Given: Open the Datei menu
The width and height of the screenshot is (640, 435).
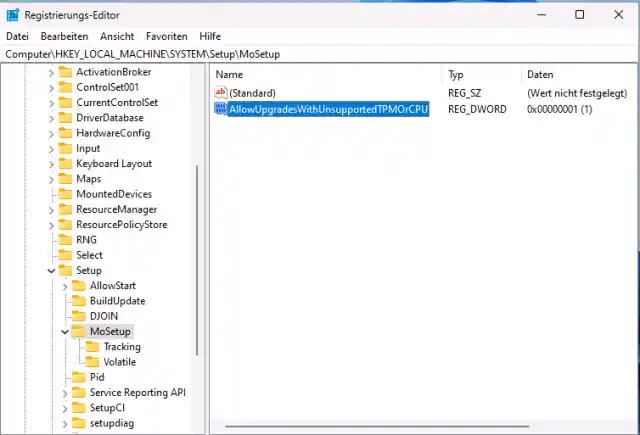Looking at the screenshot, I should 18,36.
